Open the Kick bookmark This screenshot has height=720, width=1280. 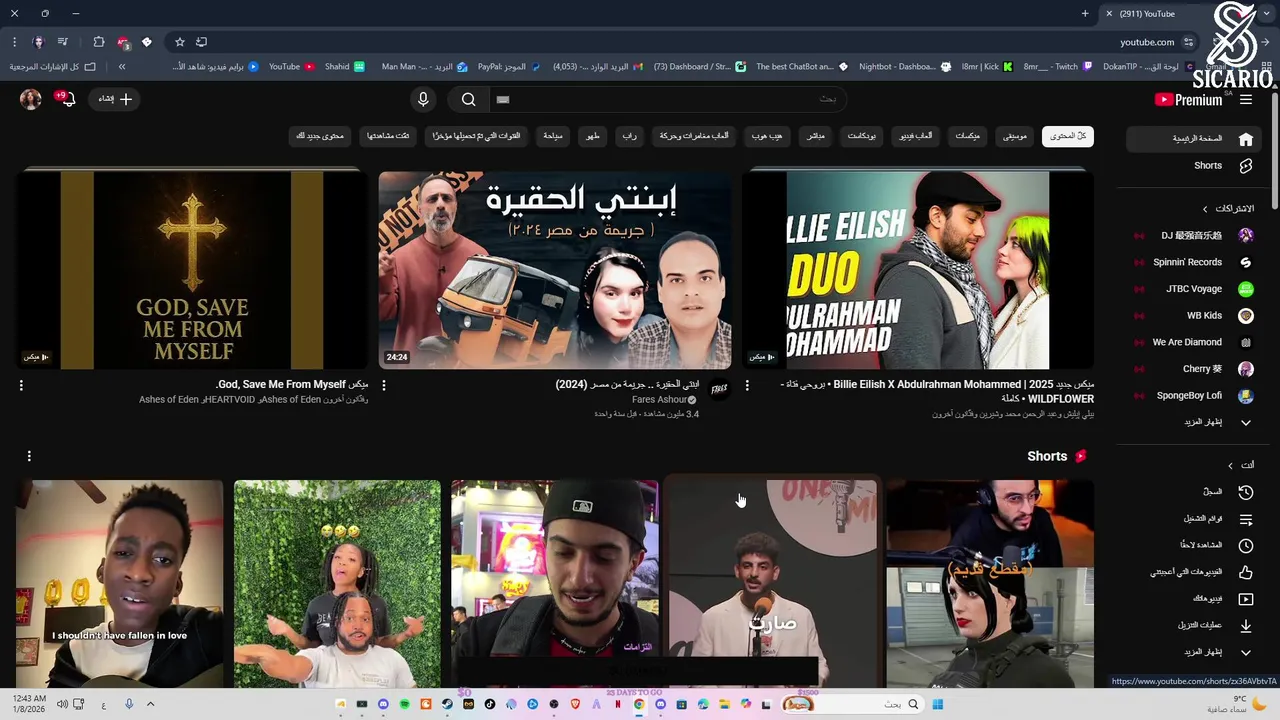[x=987, y=67]
